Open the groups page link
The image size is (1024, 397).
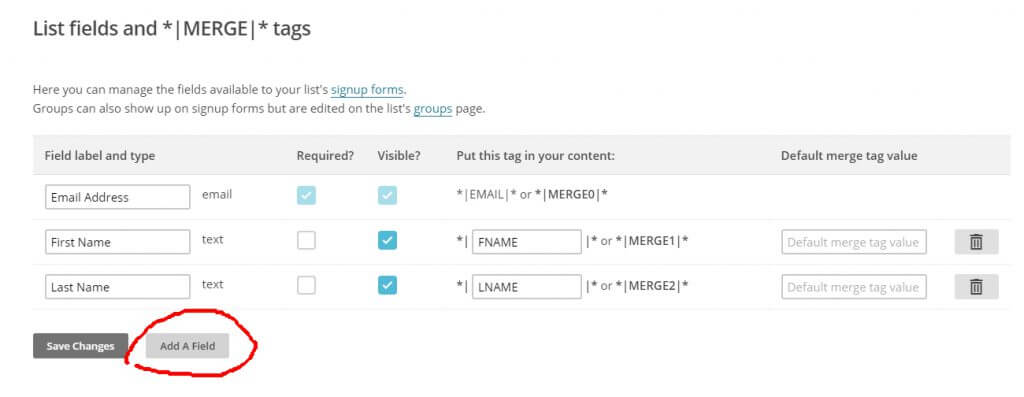point(433,108)
